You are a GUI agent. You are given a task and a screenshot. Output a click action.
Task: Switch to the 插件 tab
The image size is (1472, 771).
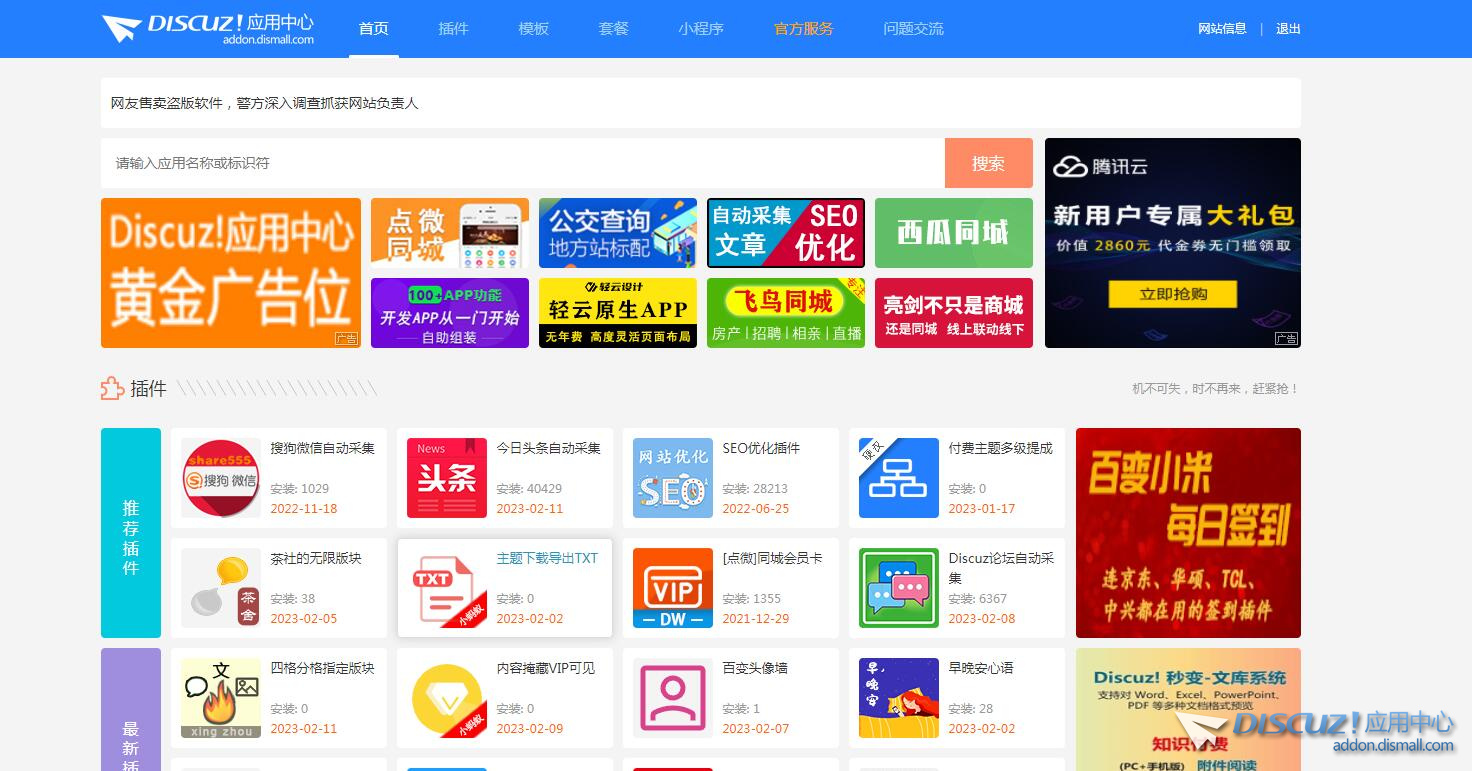(453, 28)
